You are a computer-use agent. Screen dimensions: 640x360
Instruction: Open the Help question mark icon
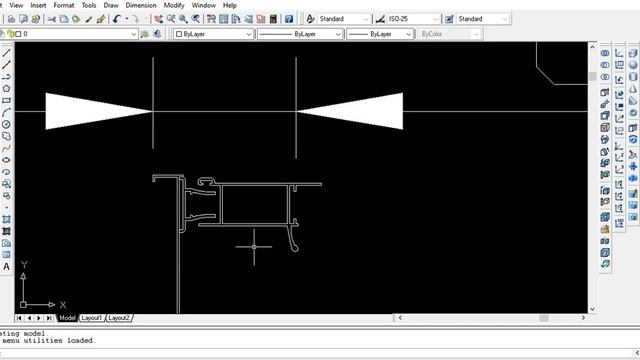tap(289, 19)
